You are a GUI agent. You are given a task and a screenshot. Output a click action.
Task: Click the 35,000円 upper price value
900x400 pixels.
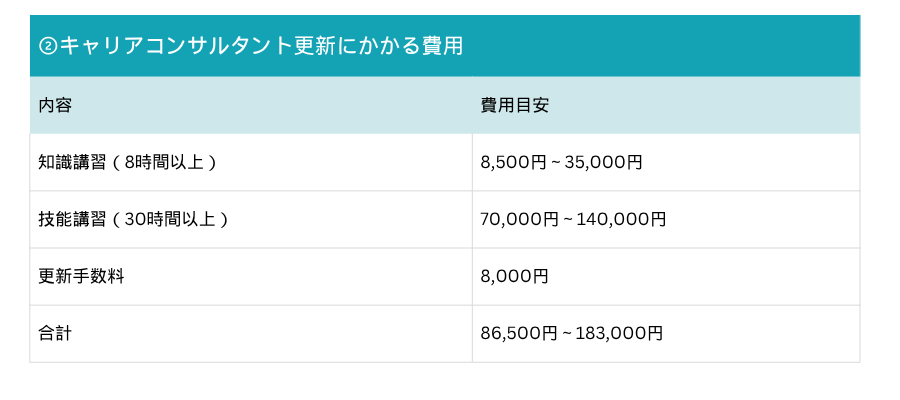coord(604,162)
